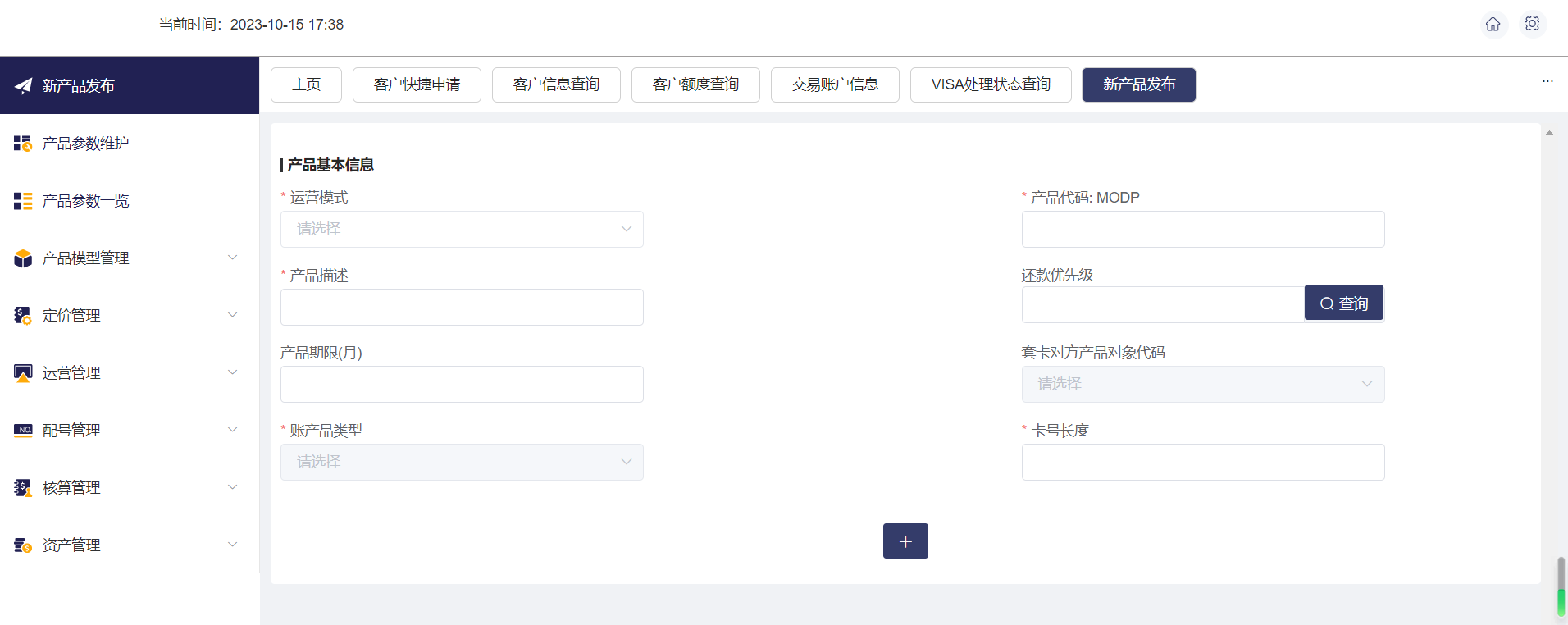Switch to the 客户信息查询 tab
Image resolution: width=1568 pixels, height=625 pixels.
556,84
